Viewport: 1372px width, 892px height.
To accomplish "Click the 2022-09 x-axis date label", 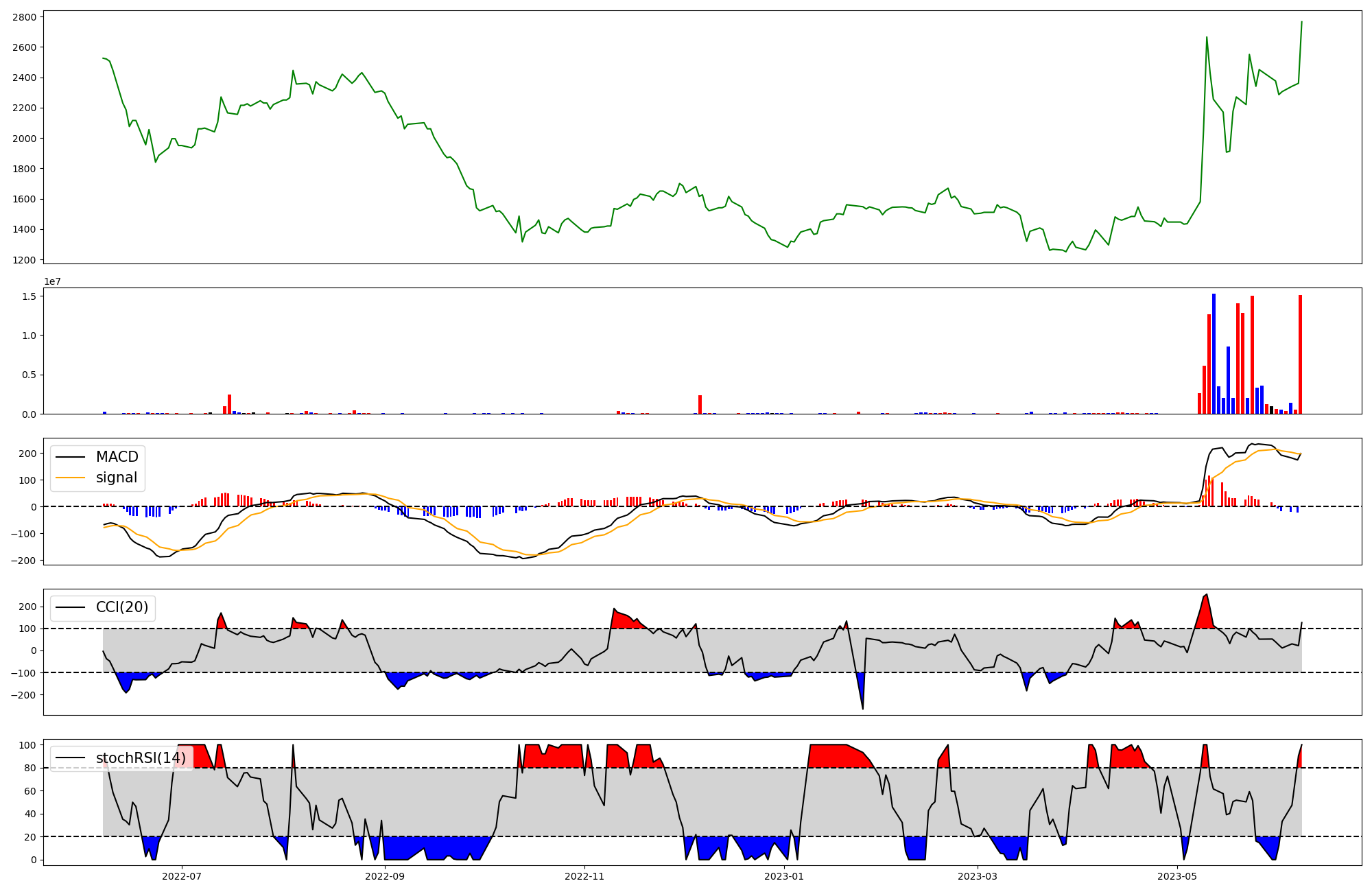I will [385, 876].
